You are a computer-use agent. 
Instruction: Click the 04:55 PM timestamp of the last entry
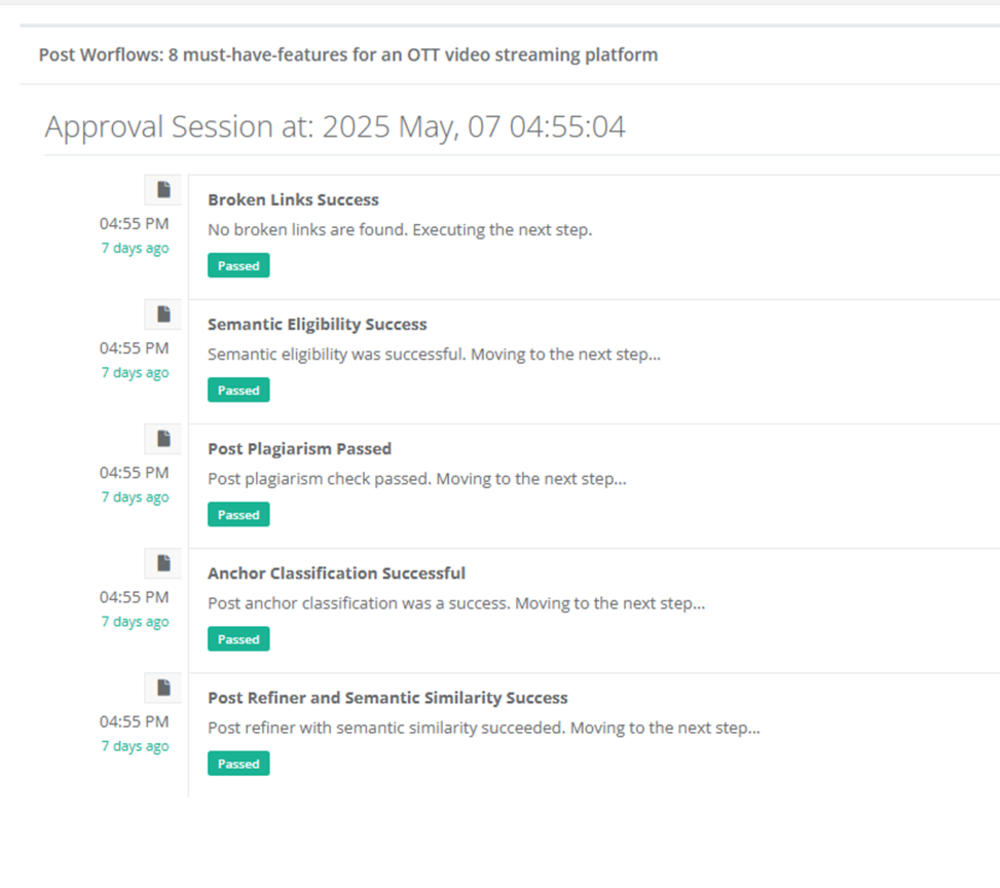tap(134, 721)
